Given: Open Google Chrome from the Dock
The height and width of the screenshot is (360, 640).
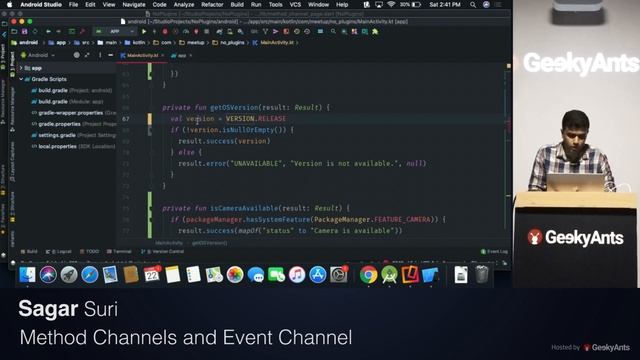Looking at the screenshot, I should click(369, 275).
